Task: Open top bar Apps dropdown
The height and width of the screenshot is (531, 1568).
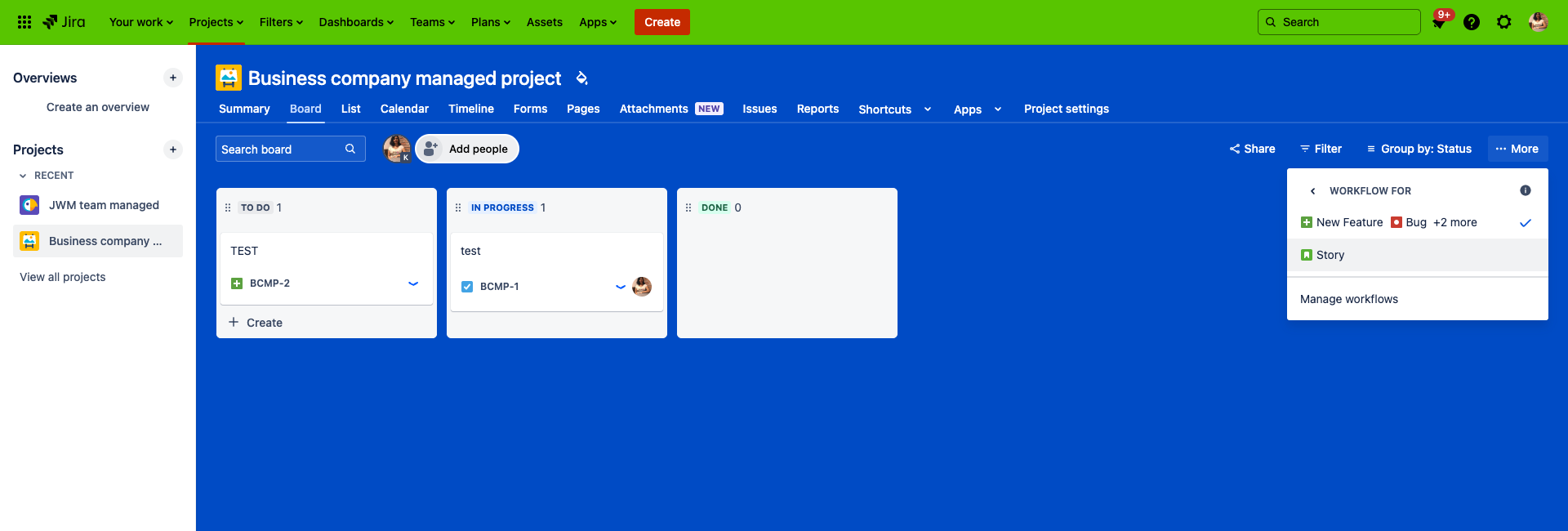Action: coord(598,22)
